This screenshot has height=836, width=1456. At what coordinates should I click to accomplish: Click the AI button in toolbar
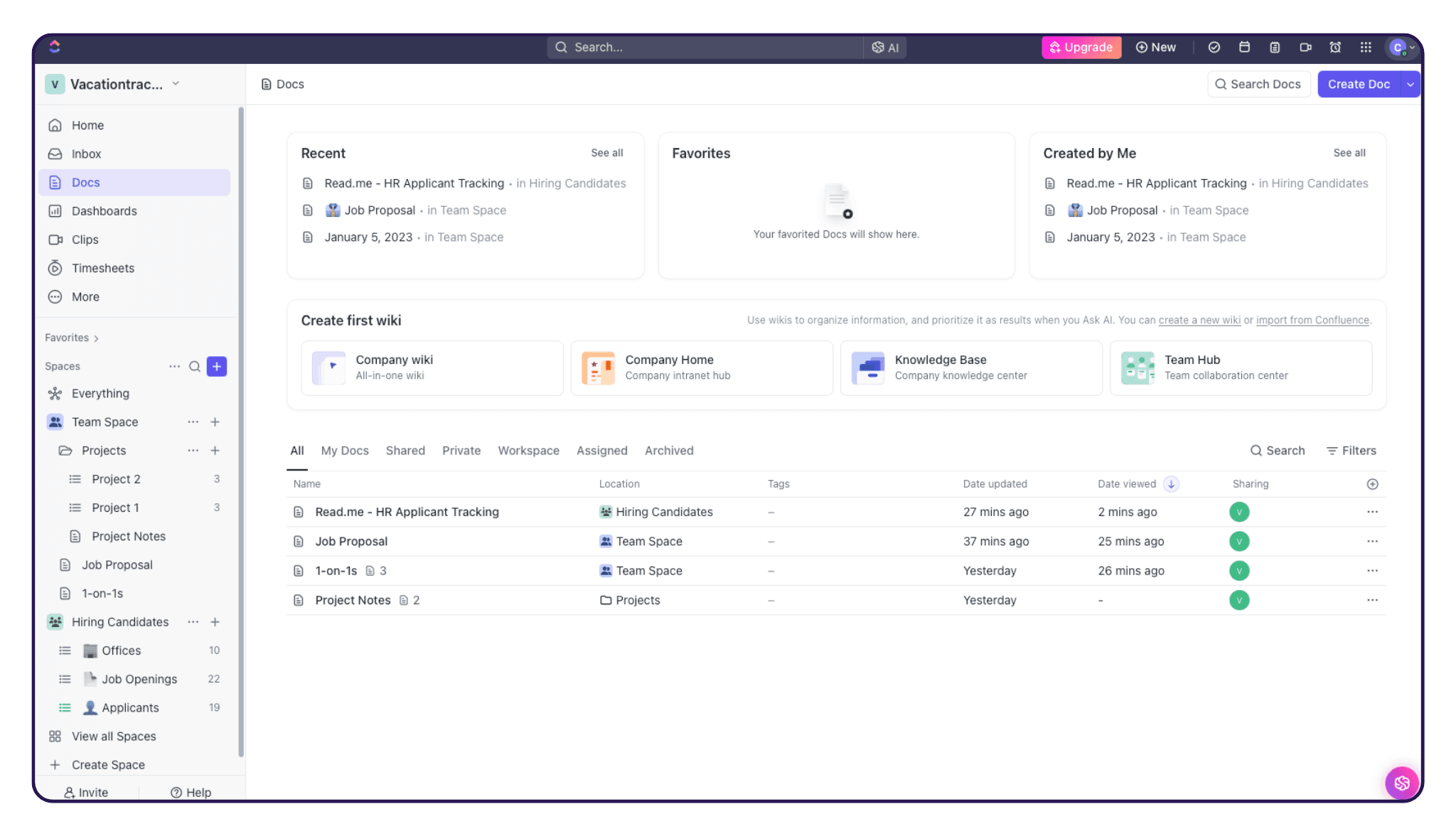click(x=884, y=47)
